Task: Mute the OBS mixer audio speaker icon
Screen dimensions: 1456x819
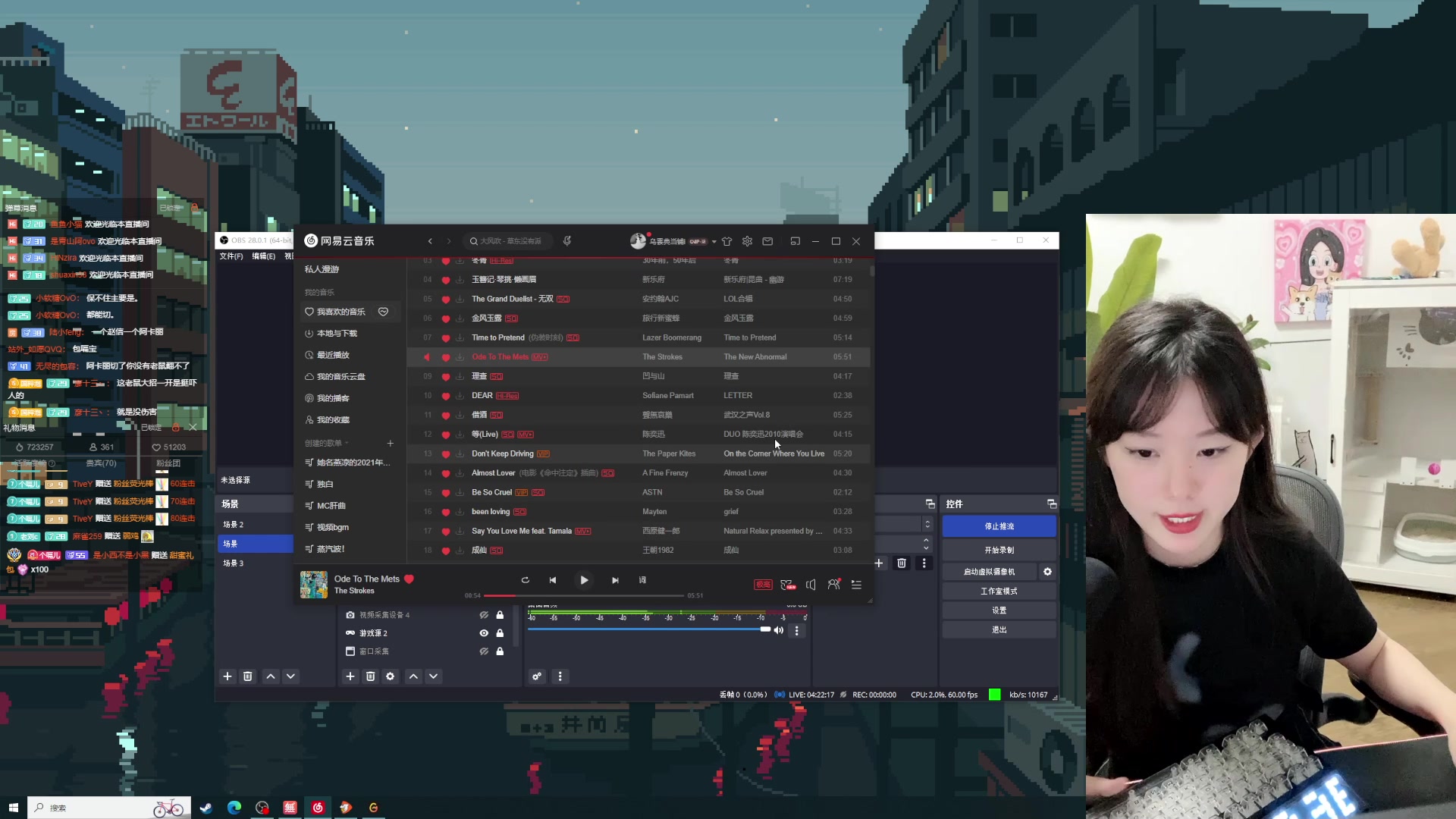Action: (778, 630)
